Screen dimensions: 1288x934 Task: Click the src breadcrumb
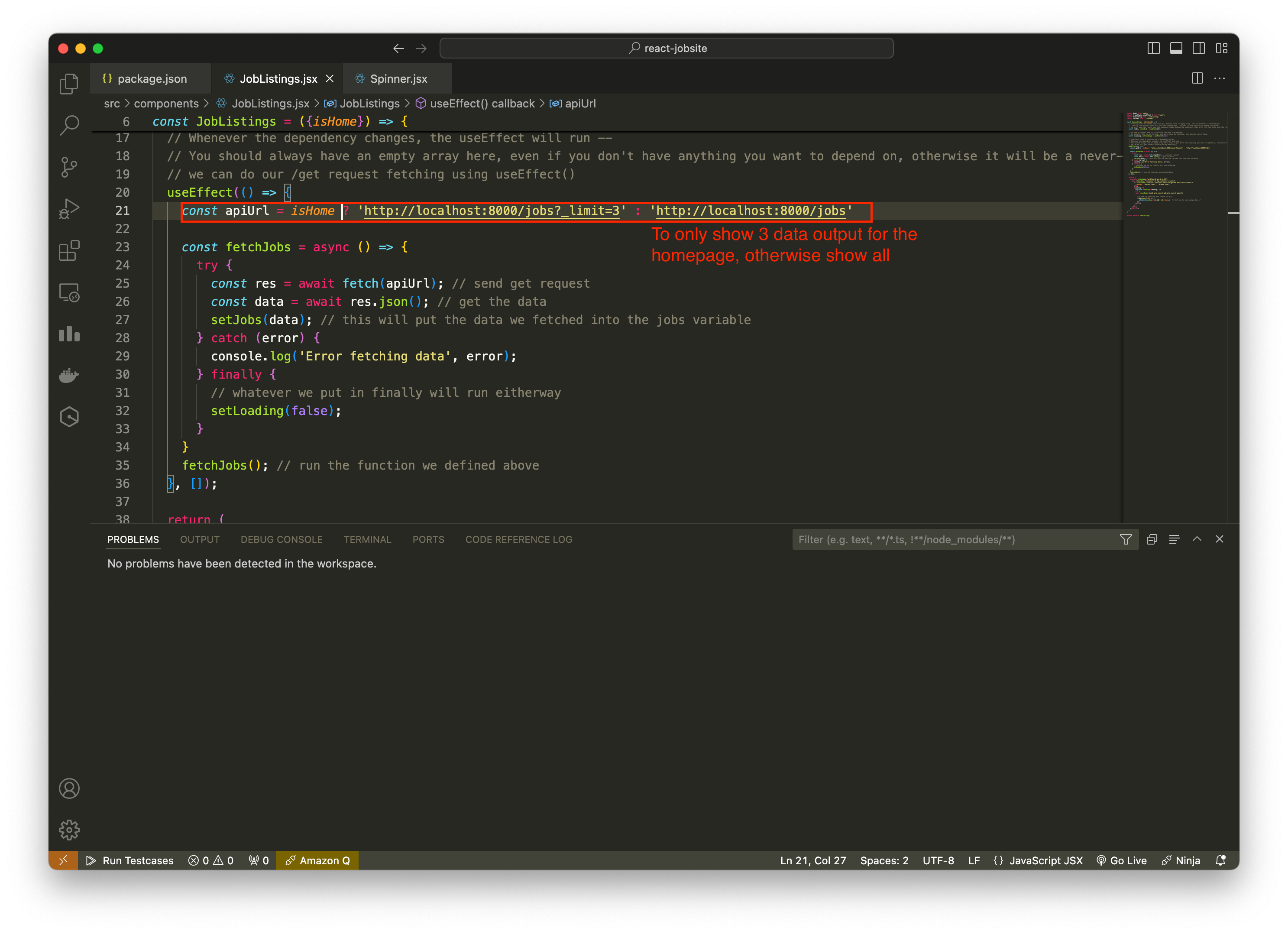point(112,104)
